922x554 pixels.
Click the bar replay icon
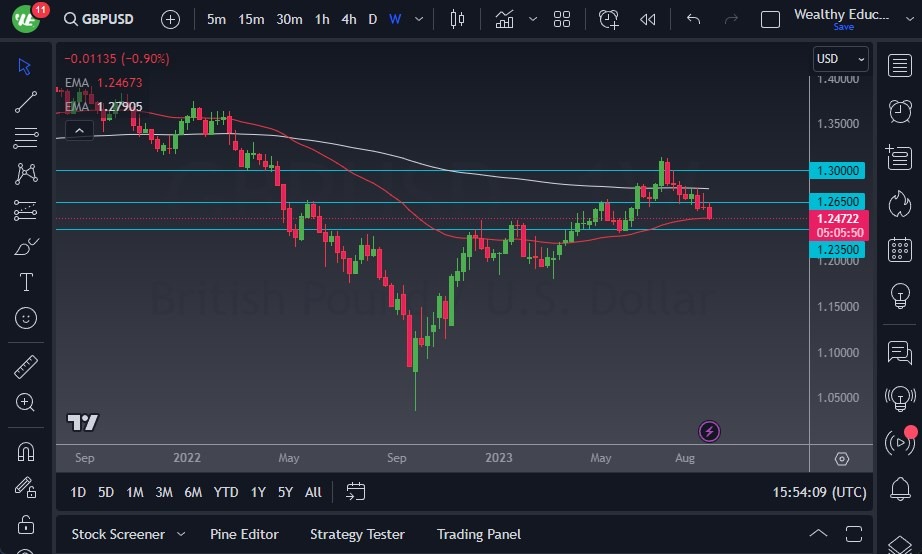[648, 19]
